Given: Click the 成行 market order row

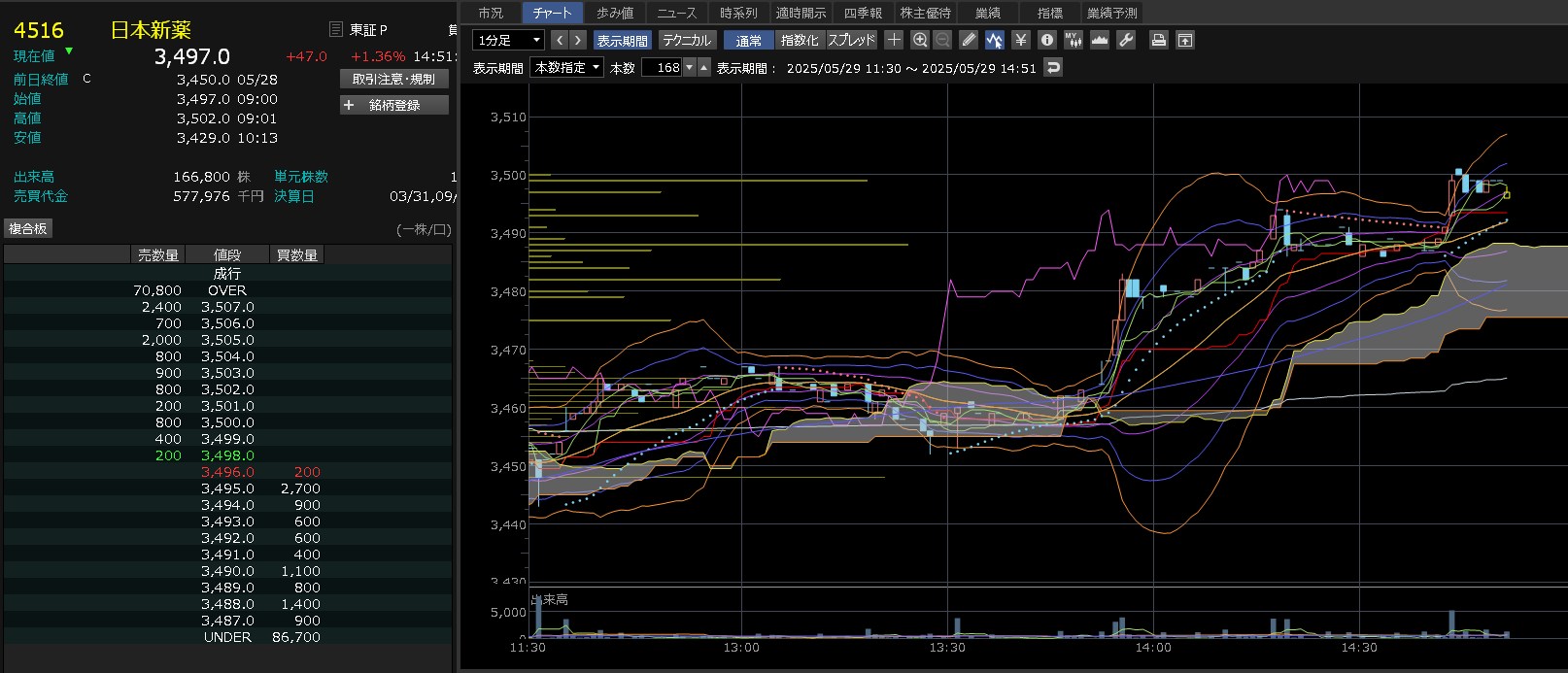Looking at the screenshot, I should (227, 274).
